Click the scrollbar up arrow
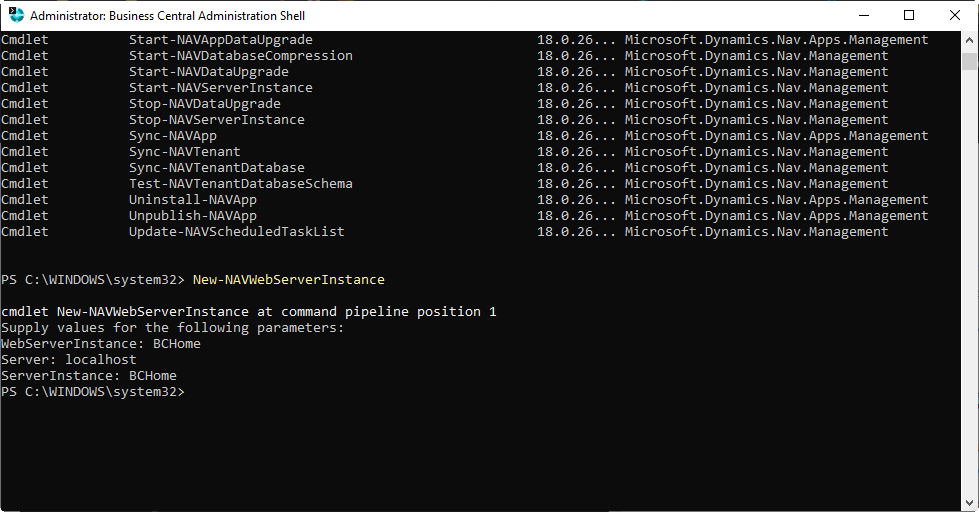The image size is (979, 512). point(970,40)
